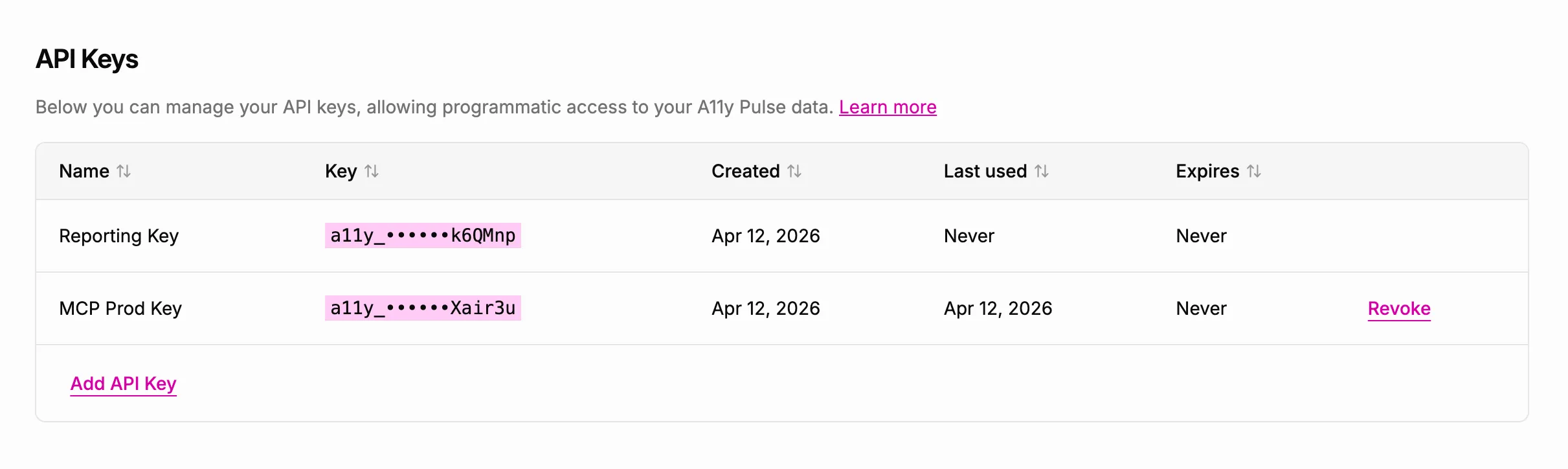Viewport: 1568px width, 469px height.
Task: Open the Learn more link
Action: (888, 107)
